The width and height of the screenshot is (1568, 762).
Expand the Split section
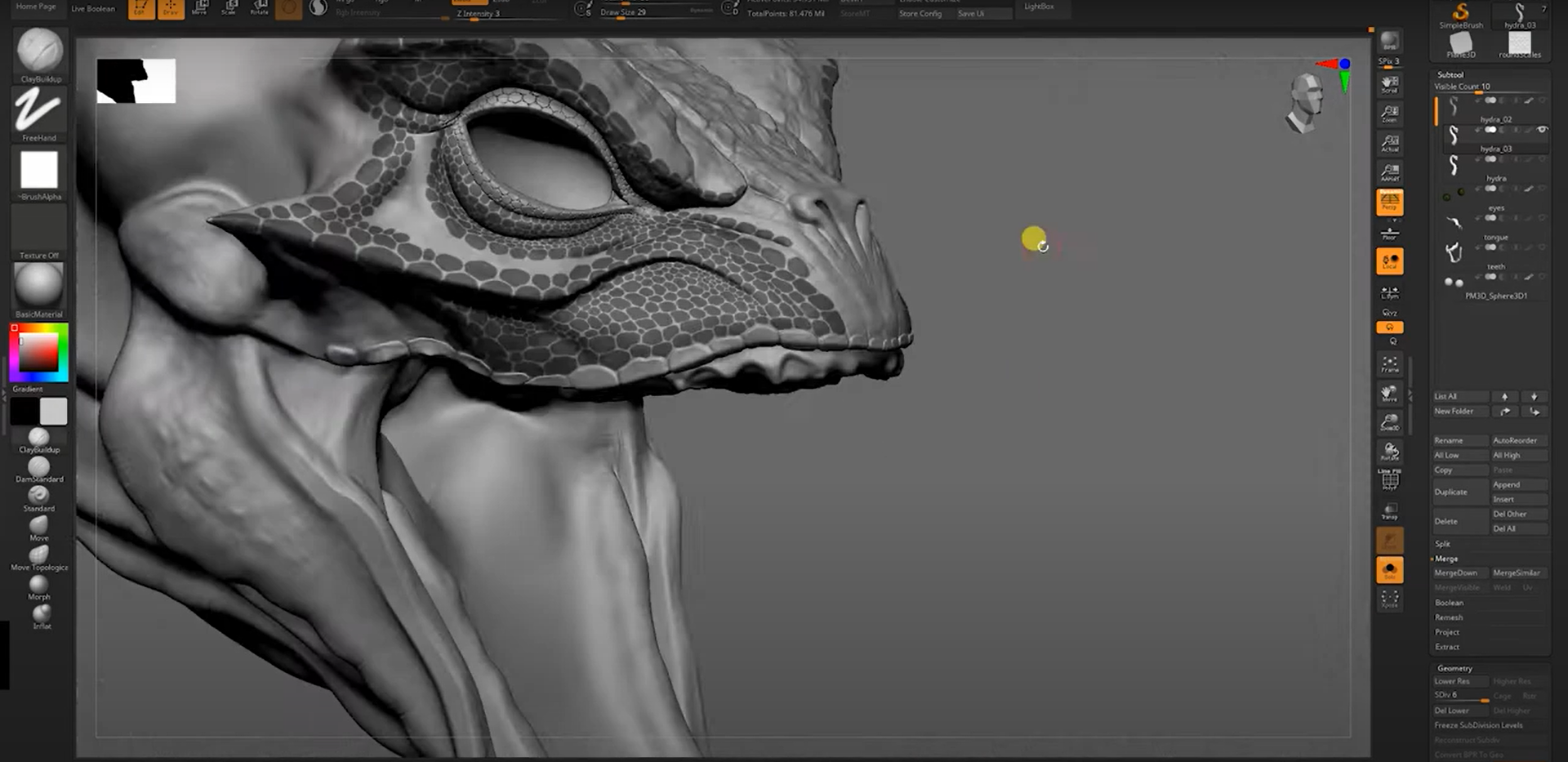(x=1442, y=544)
